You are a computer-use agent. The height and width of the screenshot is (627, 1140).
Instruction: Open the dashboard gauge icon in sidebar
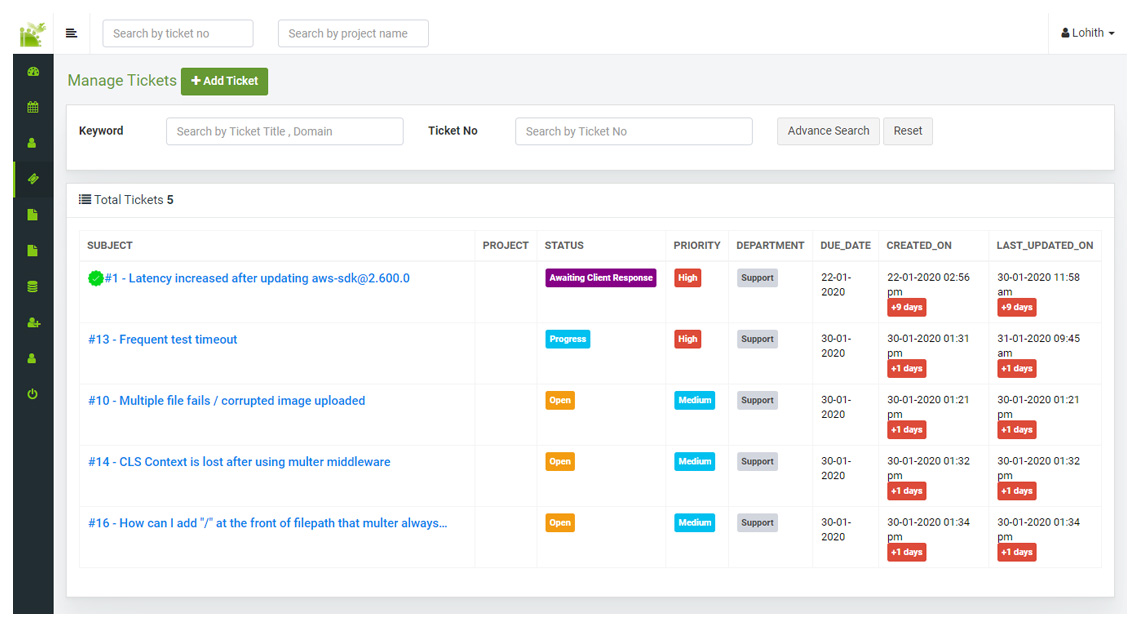pyautogui.click(x=33, y=71)
